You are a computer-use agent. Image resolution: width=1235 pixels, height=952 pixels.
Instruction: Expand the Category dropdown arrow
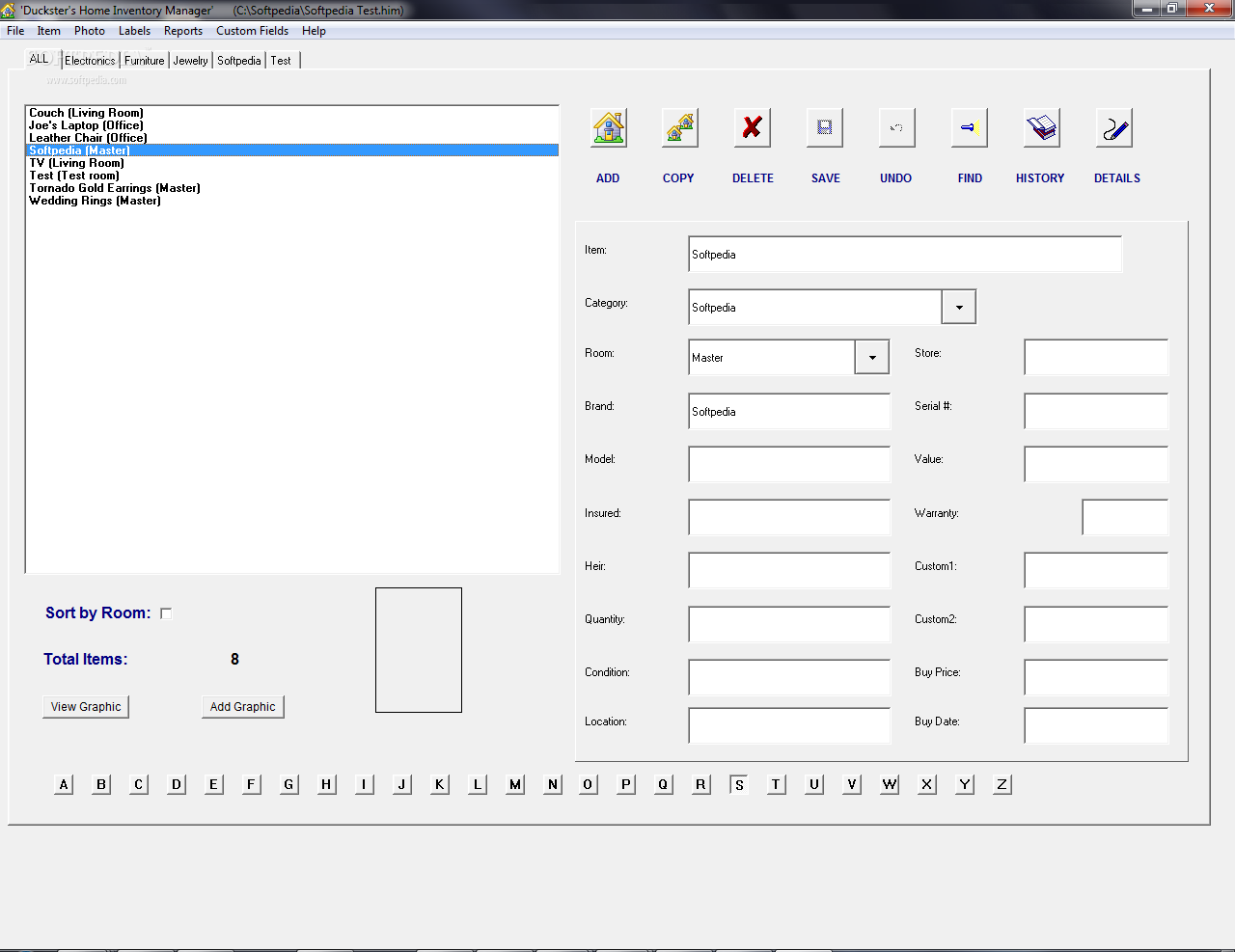959,308
